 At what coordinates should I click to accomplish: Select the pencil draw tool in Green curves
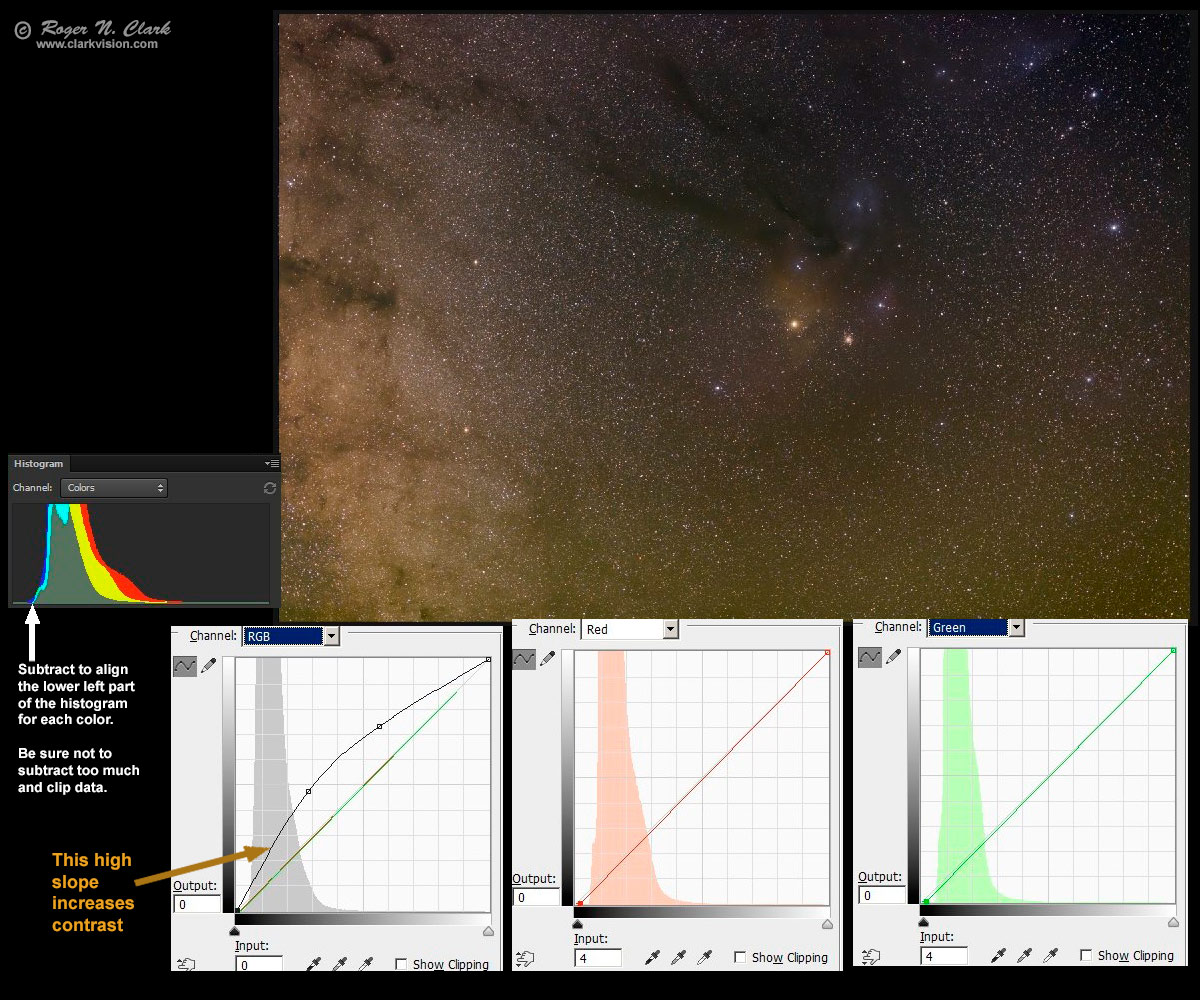(893, 657)
